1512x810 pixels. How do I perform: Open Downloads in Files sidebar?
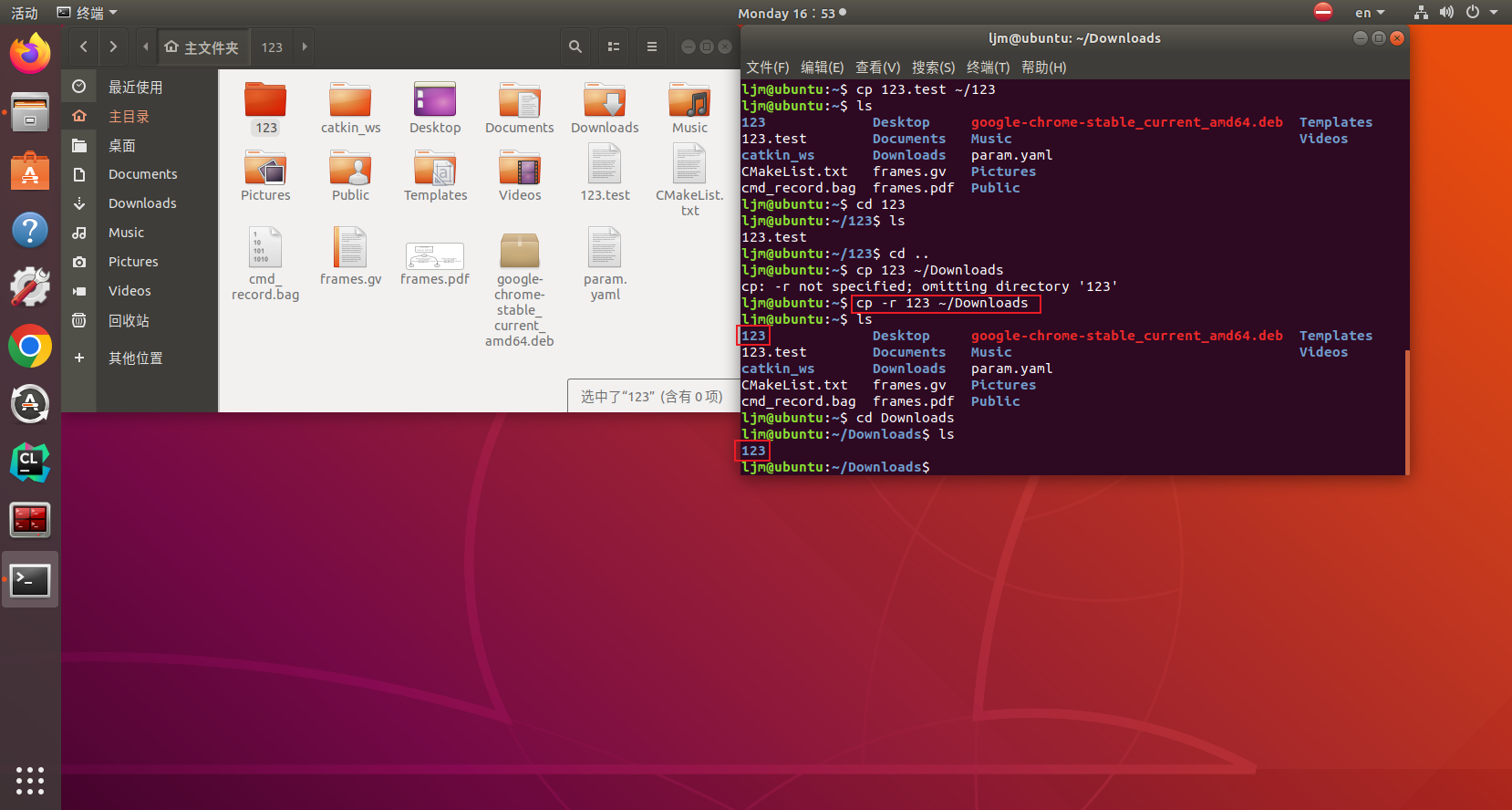(140, 203)
